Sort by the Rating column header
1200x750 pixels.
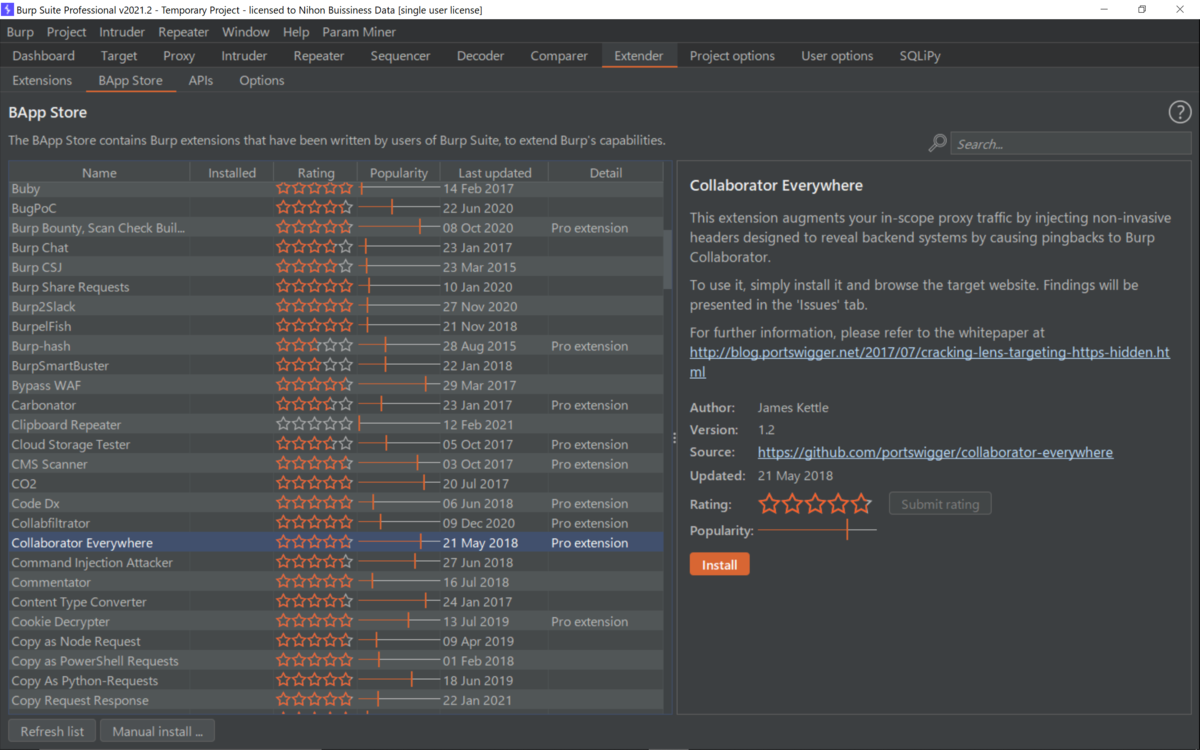click(316, 172)
